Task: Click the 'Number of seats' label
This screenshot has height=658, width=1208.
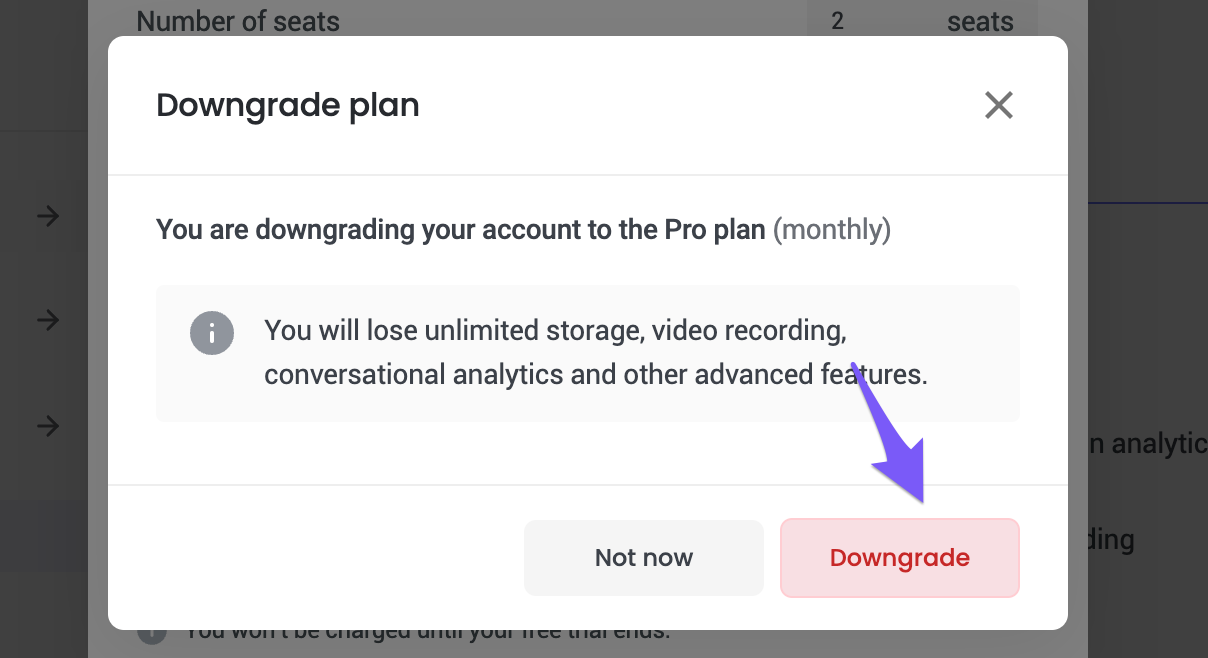Action: point(238,21)
